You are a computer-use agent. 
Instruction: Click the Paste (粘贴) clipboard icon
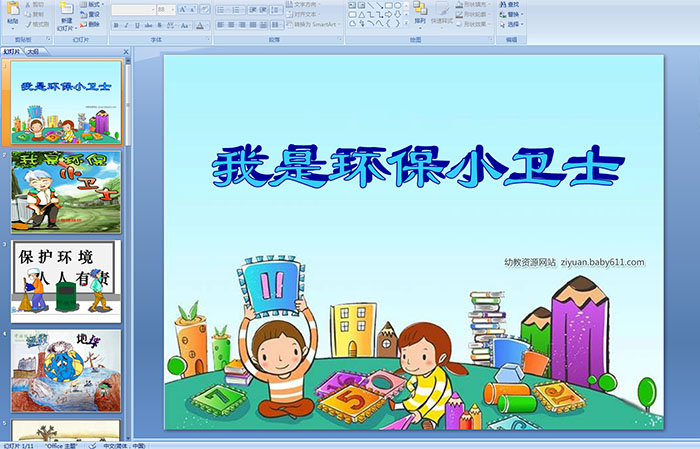pyautogui.click(x=13, y=8)
